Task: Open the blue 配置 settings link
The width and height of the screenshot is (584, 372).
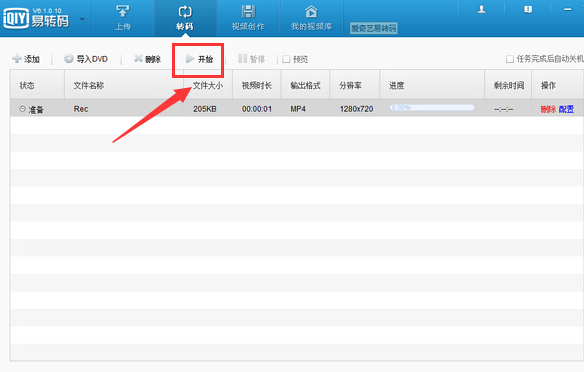Action: (x=566, y=109)
